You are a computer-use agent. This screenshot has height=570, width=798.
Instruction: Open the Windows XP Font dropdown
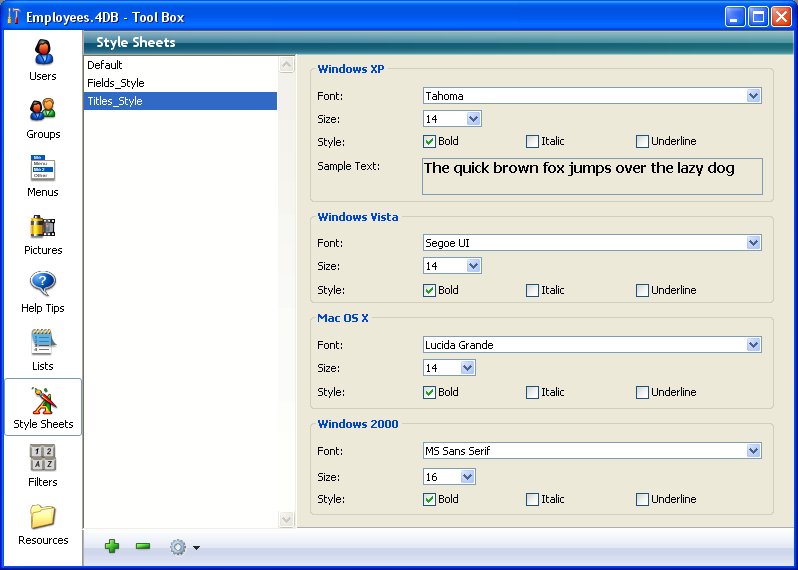coord(753,96)
